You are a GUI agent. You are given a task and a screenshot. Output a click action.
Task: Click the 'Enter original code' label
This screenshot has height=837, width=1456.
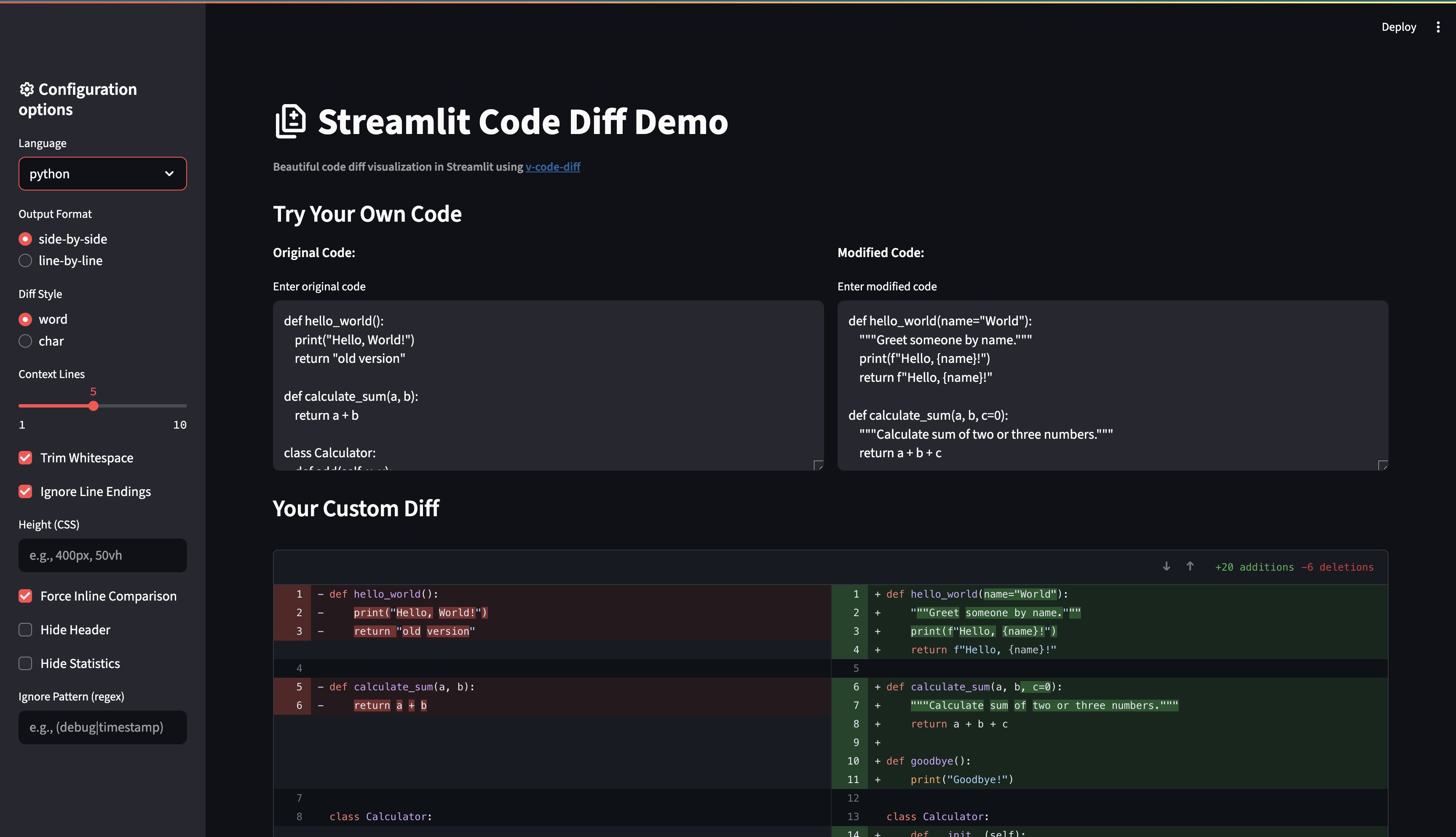pos(319,286)
